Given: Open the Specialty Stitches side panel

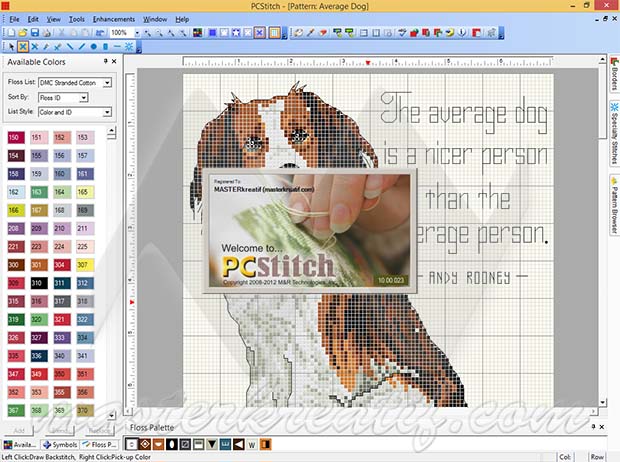Looking at the screenshot, I should (614, 133).
